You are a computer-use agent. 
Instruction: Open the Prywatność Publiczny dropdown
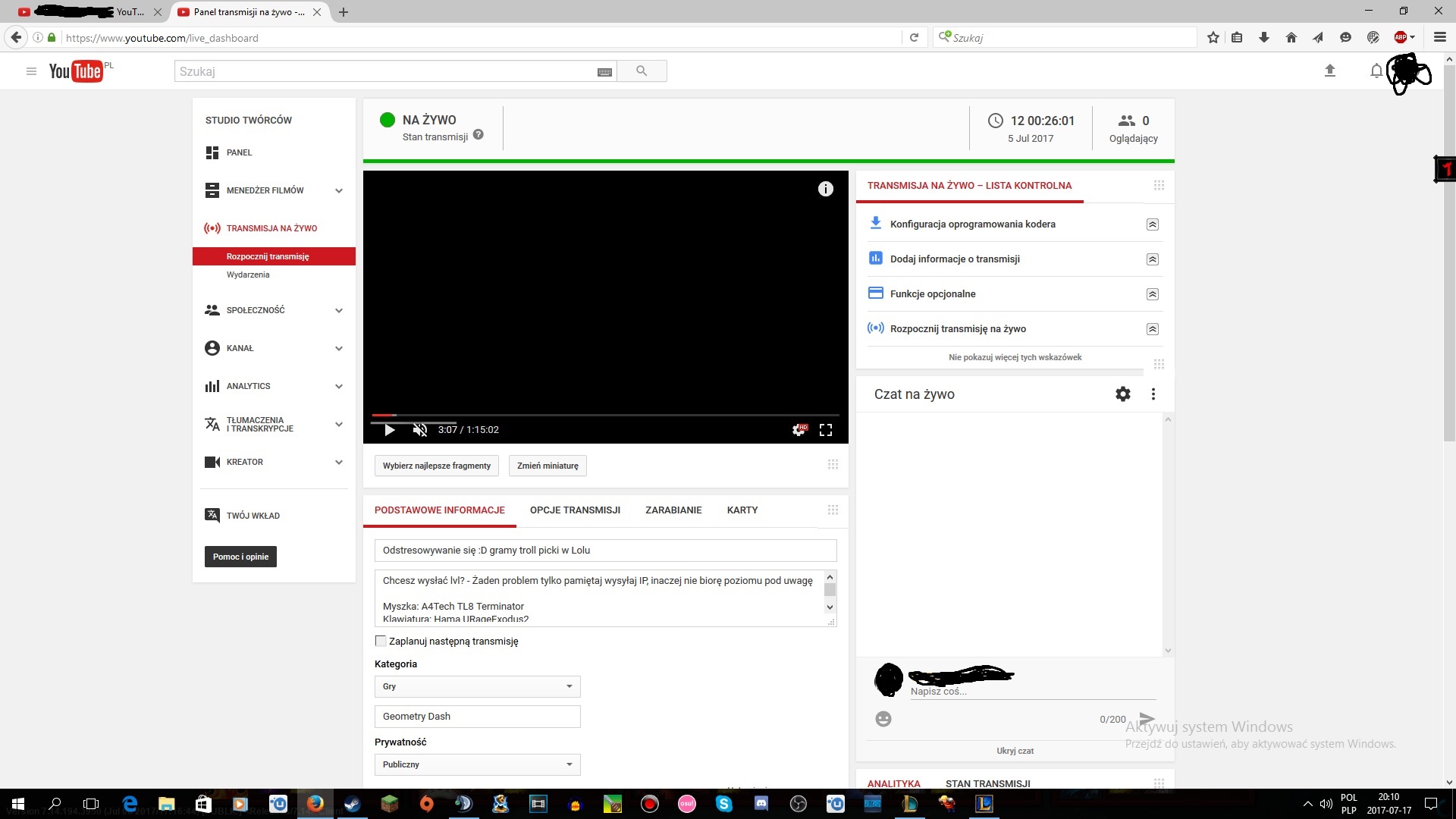pyautogui.click(x=477, y=764)
